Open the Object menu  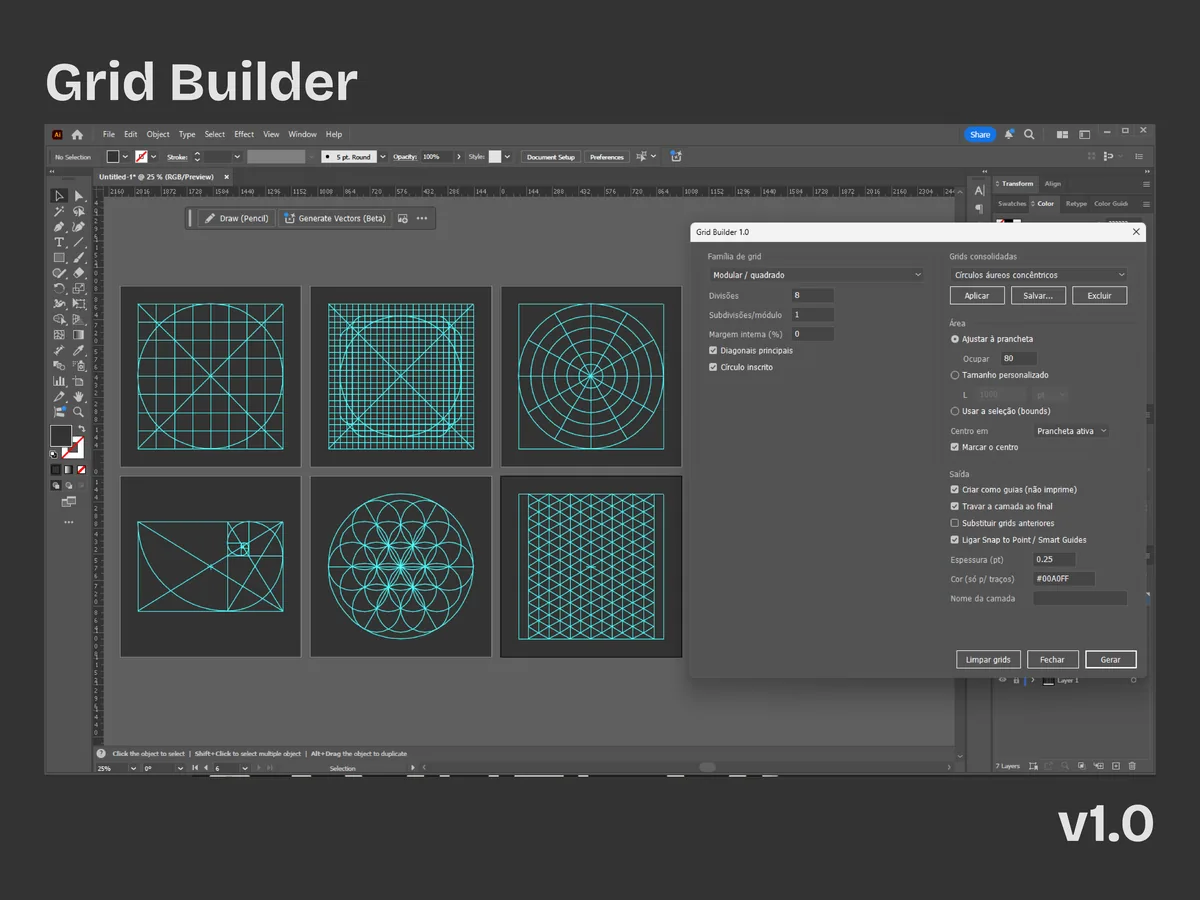pyautogui.click(x=158, y=134)
